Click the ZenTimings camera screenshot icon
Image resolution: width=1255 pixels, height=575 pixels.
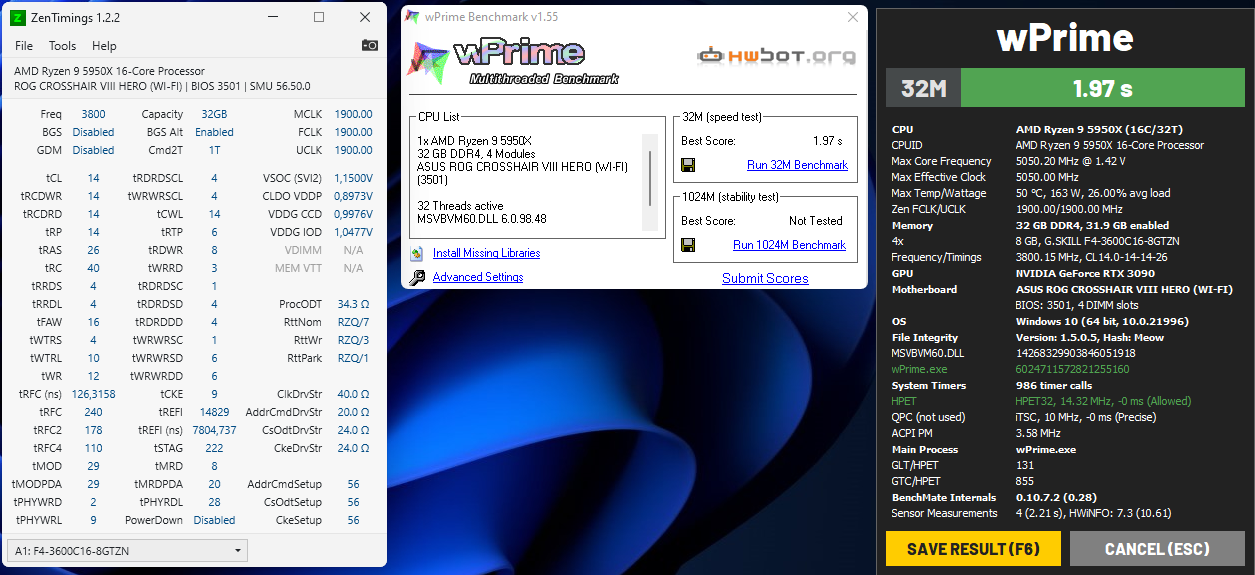coord(370,45)
